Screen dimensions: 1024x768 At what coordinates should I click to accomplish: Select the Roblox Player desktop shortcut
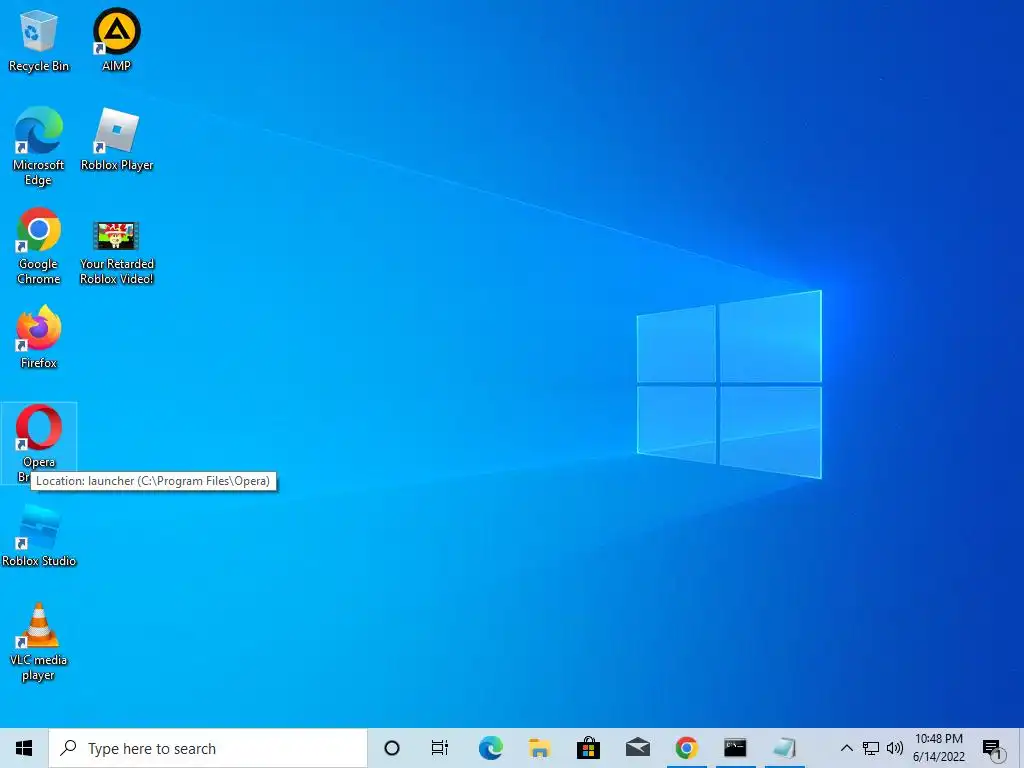pos(117,140)
